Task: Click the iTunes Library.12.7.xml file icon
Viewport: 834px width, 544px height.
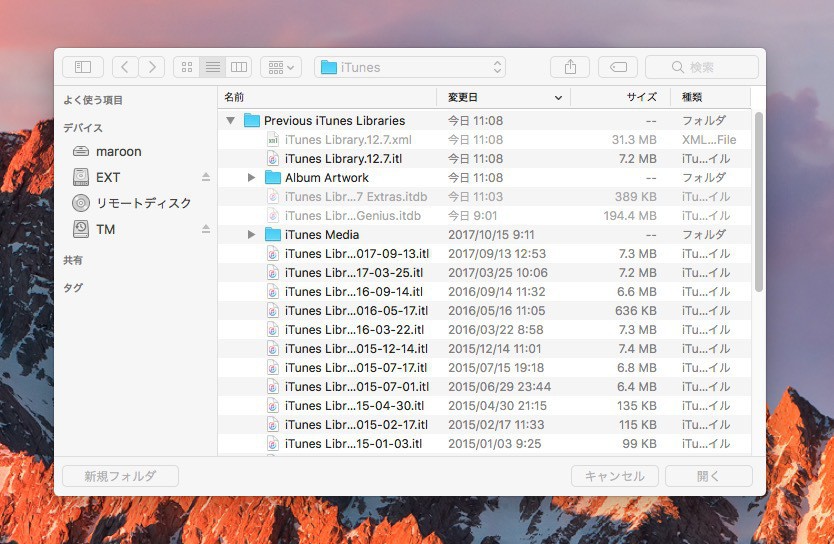Action: click(272, 140)
